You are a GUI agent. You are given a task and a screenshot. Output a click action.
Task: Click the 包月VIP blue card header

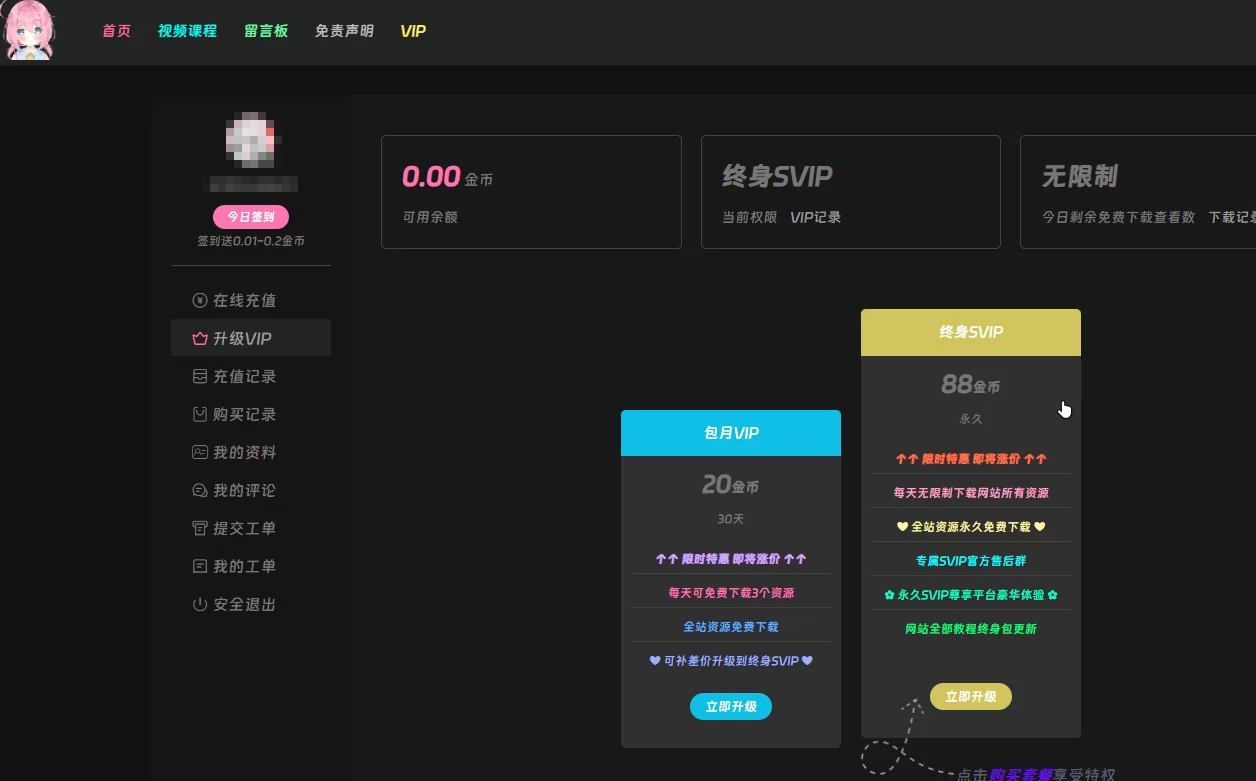pyautogui.click(x=731, y=433)
